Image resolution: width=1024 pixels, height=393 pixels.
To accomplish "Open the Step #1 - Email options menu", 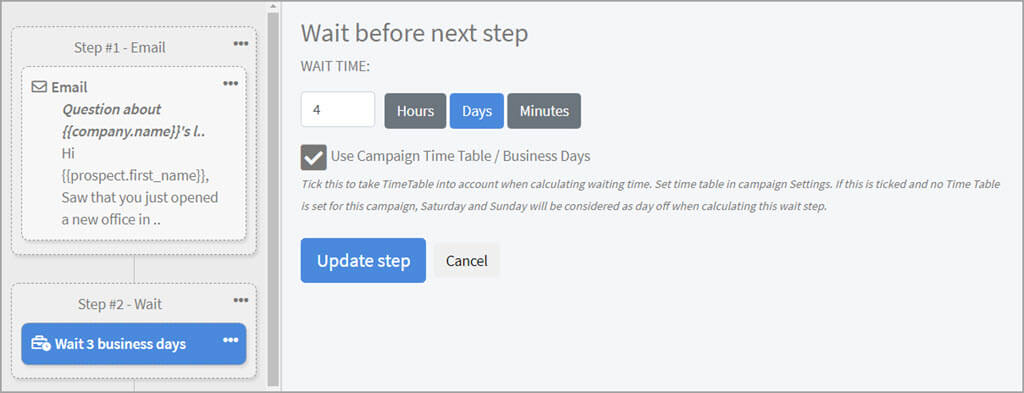I will point(241,44).
